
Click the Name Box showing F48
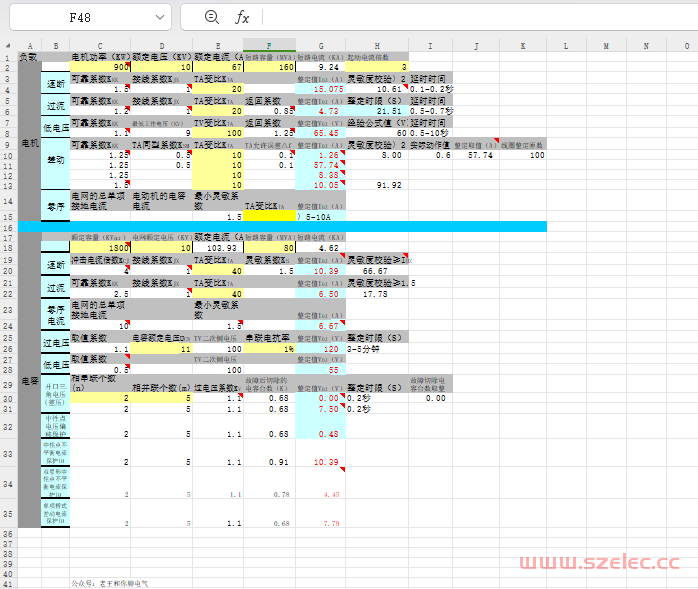[90, 17]
